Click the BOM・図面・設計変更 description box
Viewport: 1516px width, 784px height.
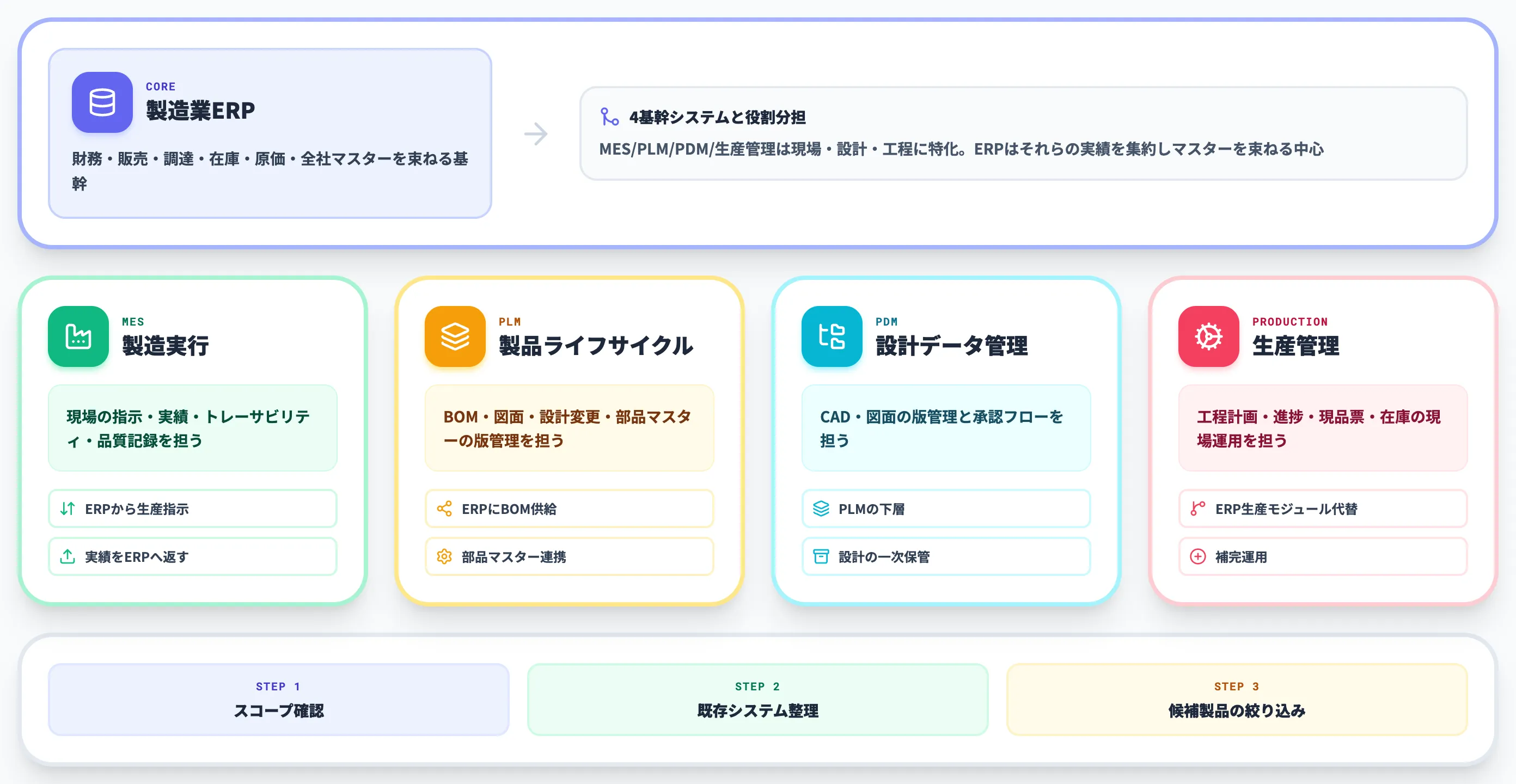(x=569, y=428)
